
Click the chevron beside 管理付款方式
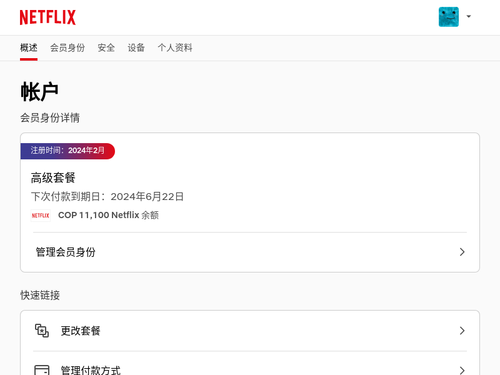(462, 370)
